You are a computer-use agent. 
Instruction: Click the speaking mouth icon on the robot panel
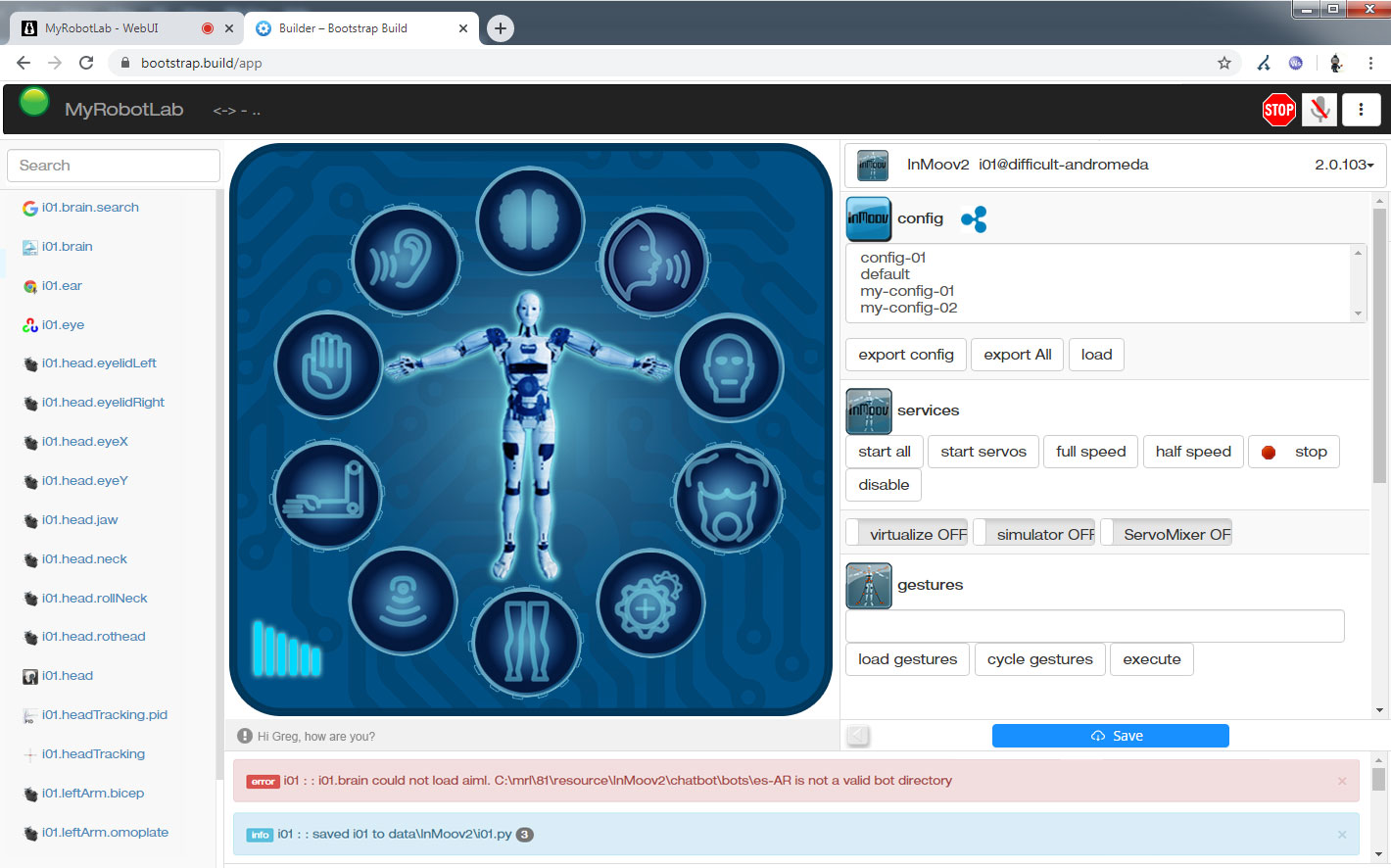pyautogui.click(x=654, y=262)
